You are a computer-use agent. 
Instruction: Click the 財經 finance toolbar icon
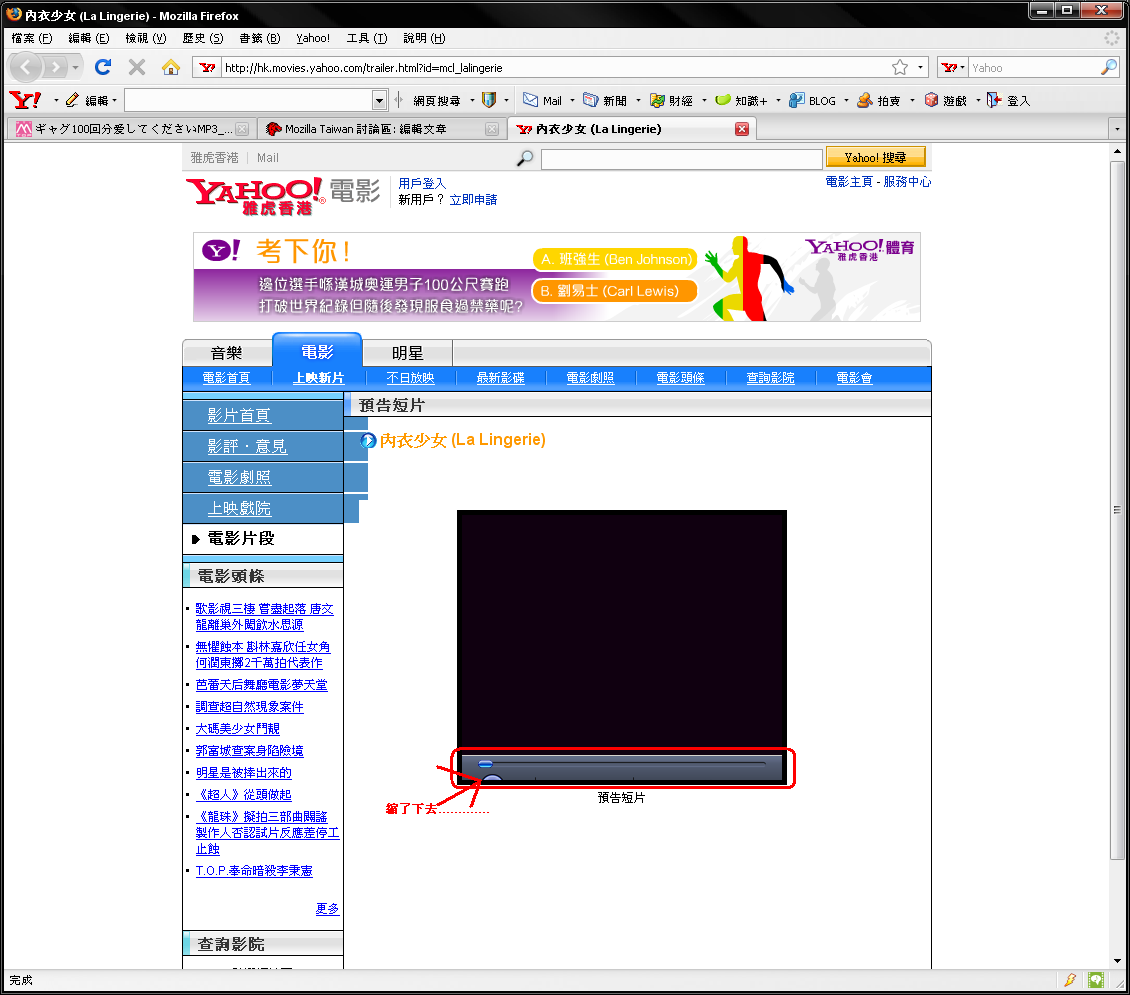click(x=657, y=100)
